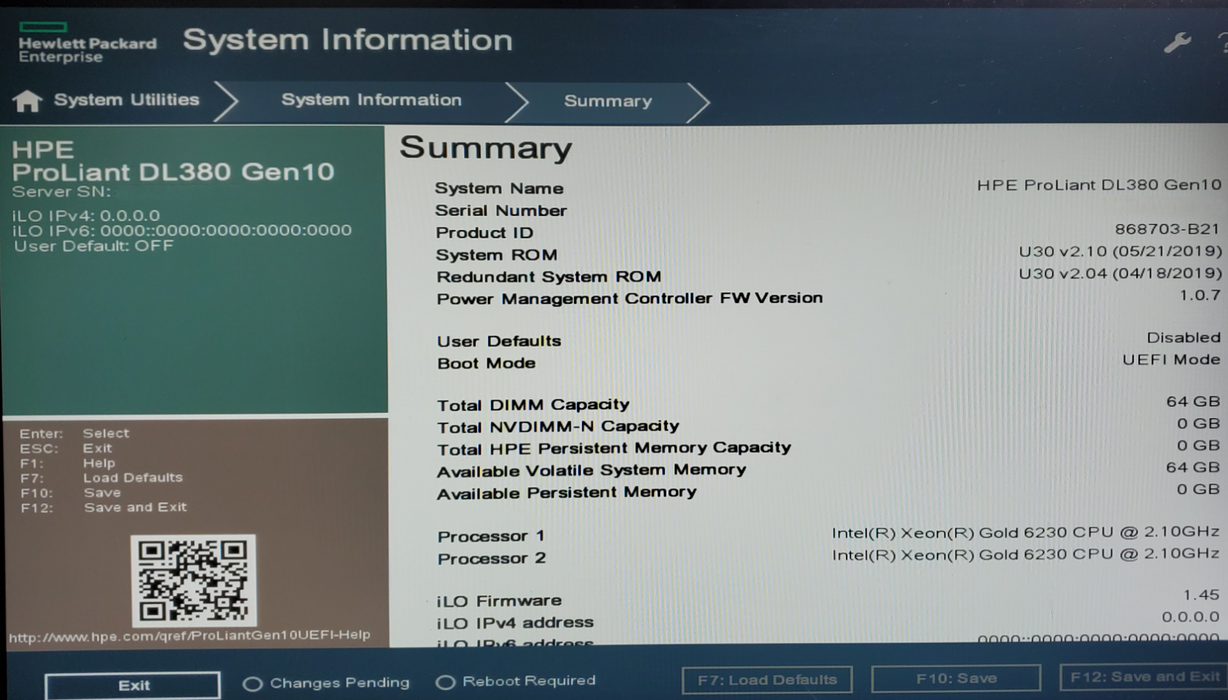Click F12: Save and Exit button
This screenshot has width=1228, height=700.
click(x=1144, y=677)
